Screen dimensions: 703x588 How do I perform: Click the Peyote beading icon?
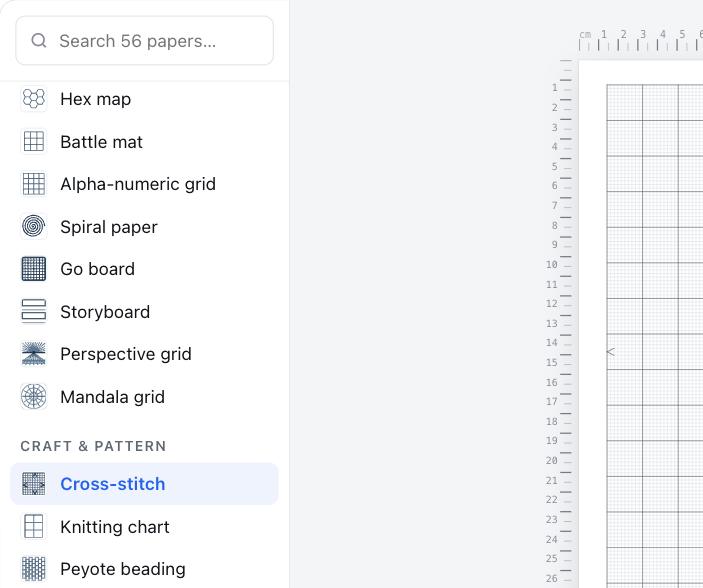(34, 569)
